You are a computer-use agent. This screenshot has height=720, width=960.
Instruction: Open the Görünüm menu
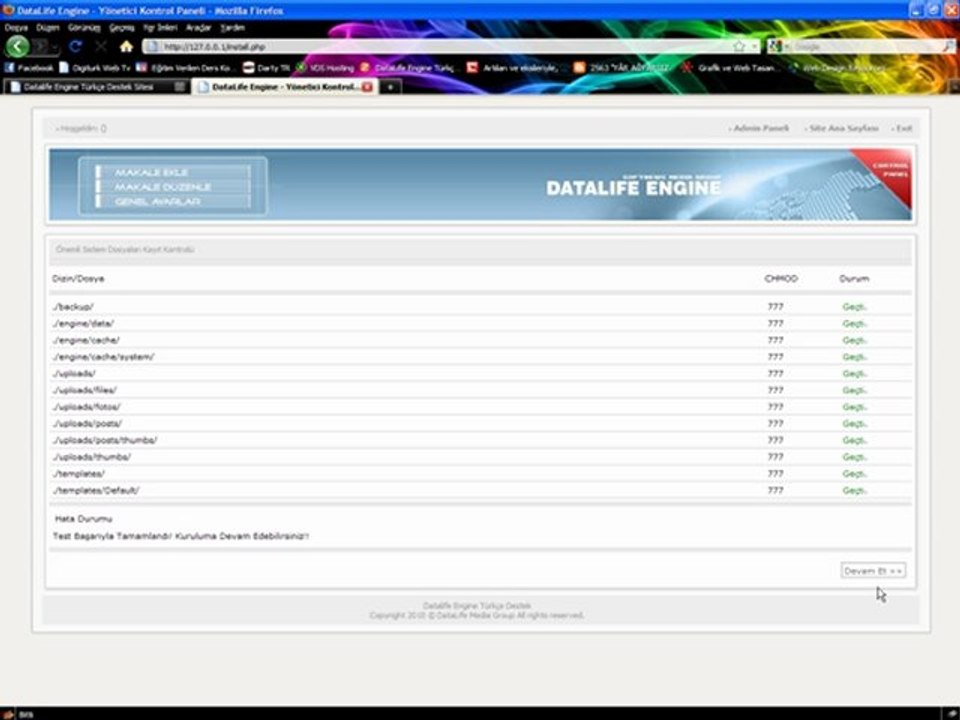(x=84, y=28)
